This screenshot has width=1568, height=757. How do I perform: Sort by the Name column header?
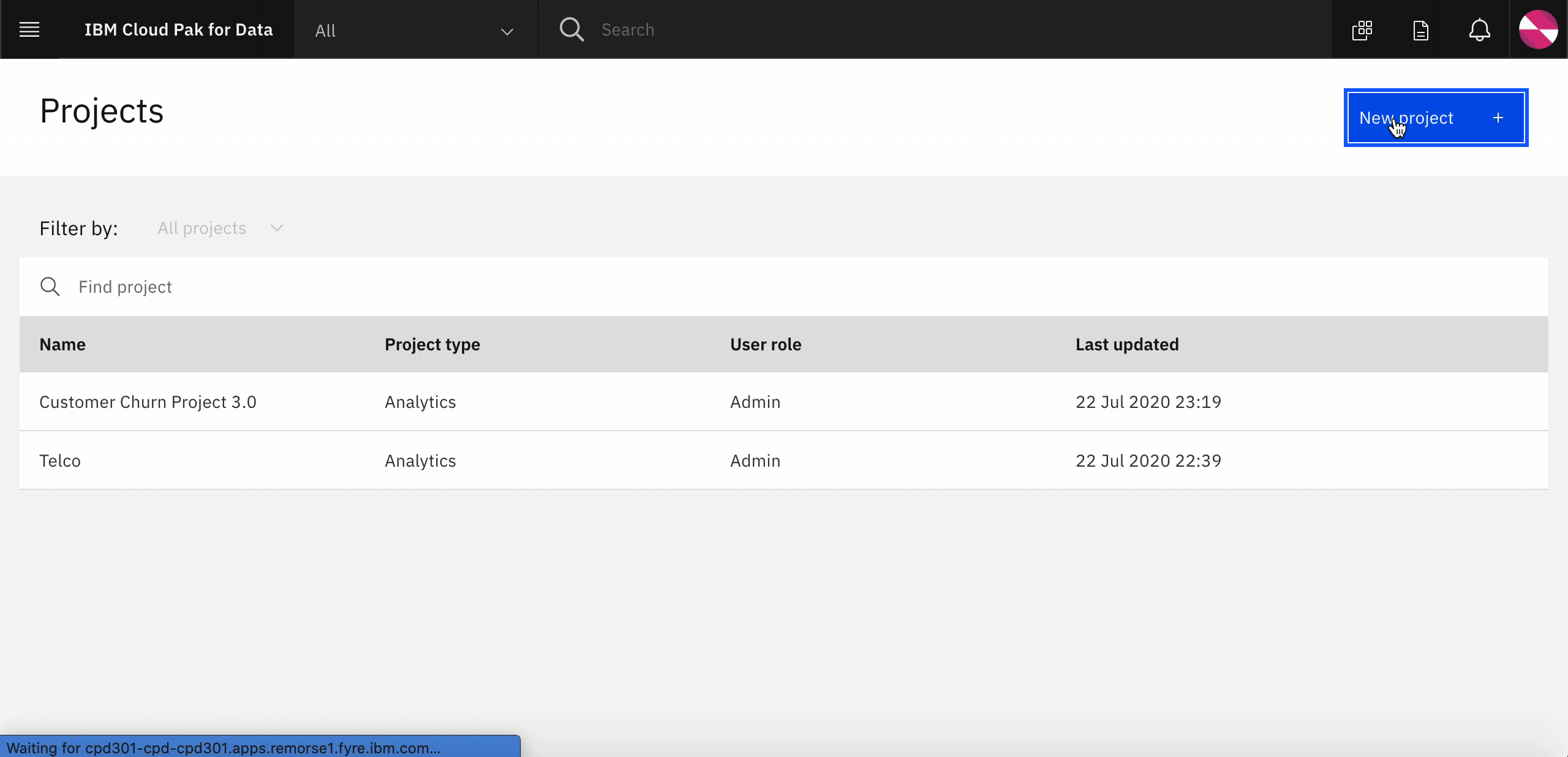(62, 344)
